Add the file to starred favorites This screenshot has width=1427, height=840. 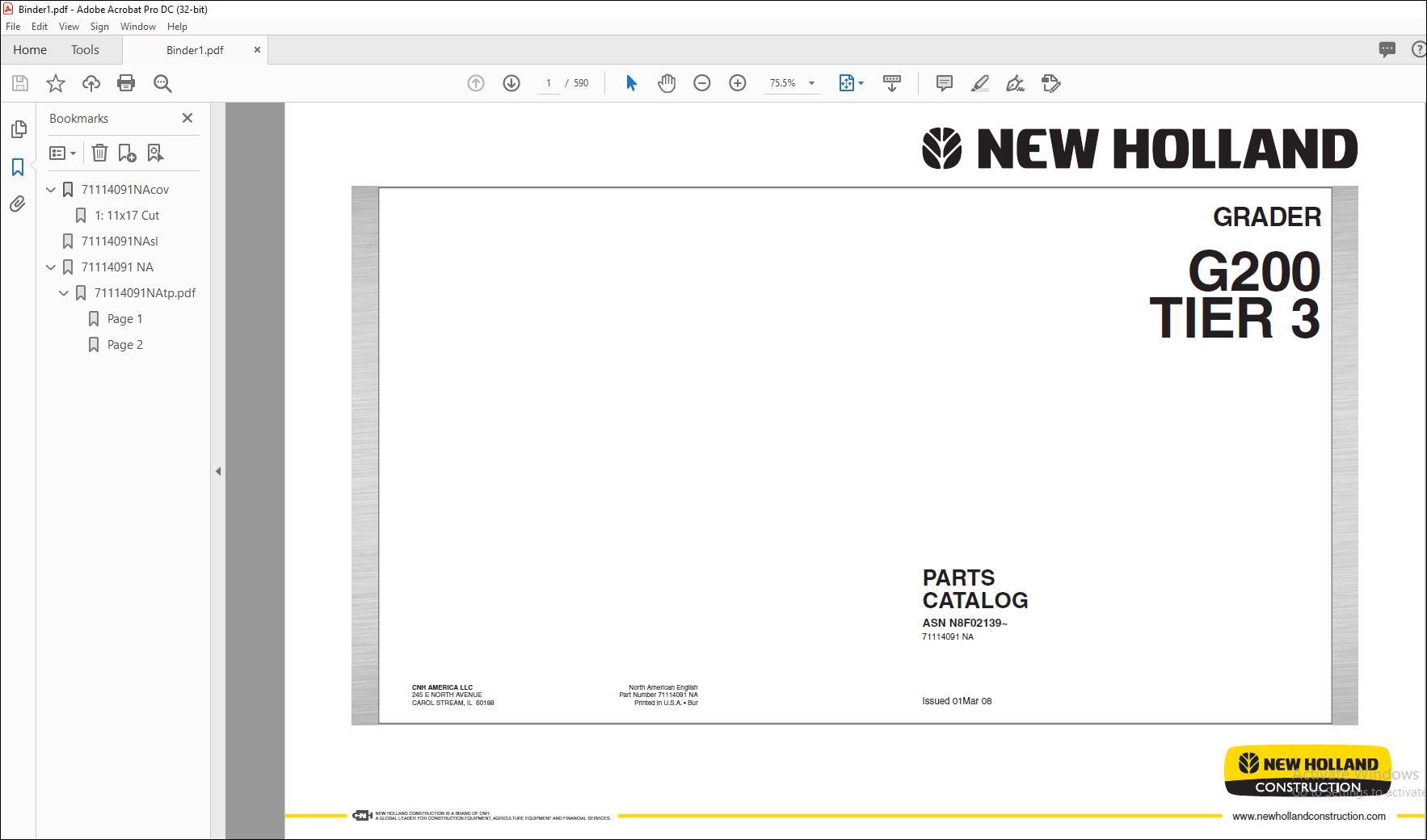(56, 83)
